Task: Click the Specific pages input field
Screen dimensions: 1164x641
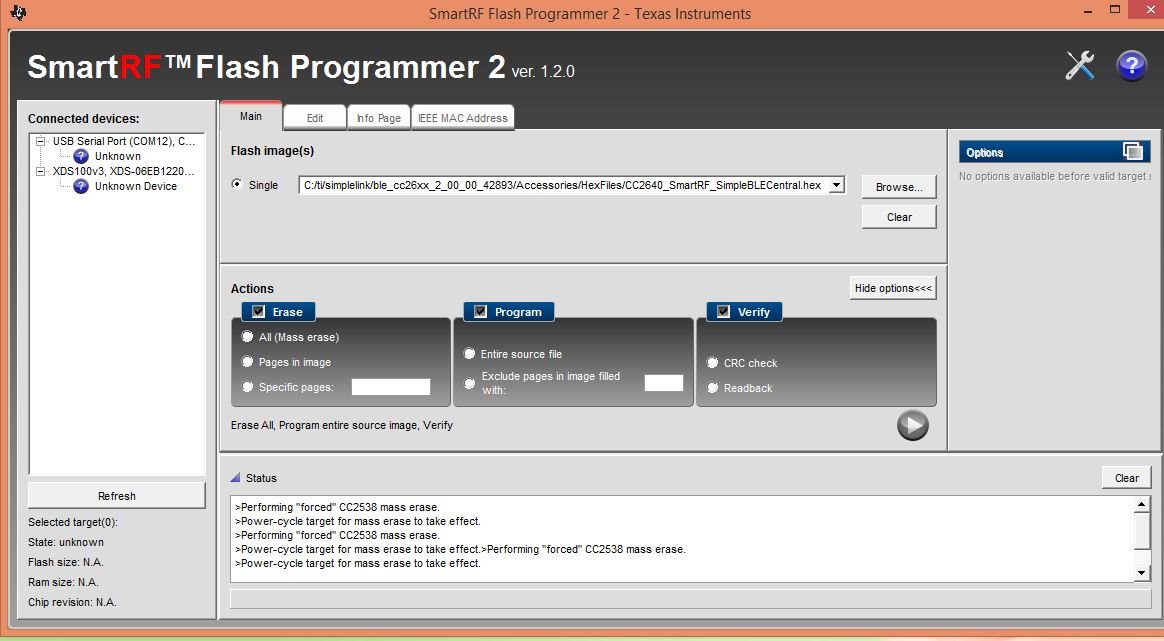Action: [x=390, y=387]
